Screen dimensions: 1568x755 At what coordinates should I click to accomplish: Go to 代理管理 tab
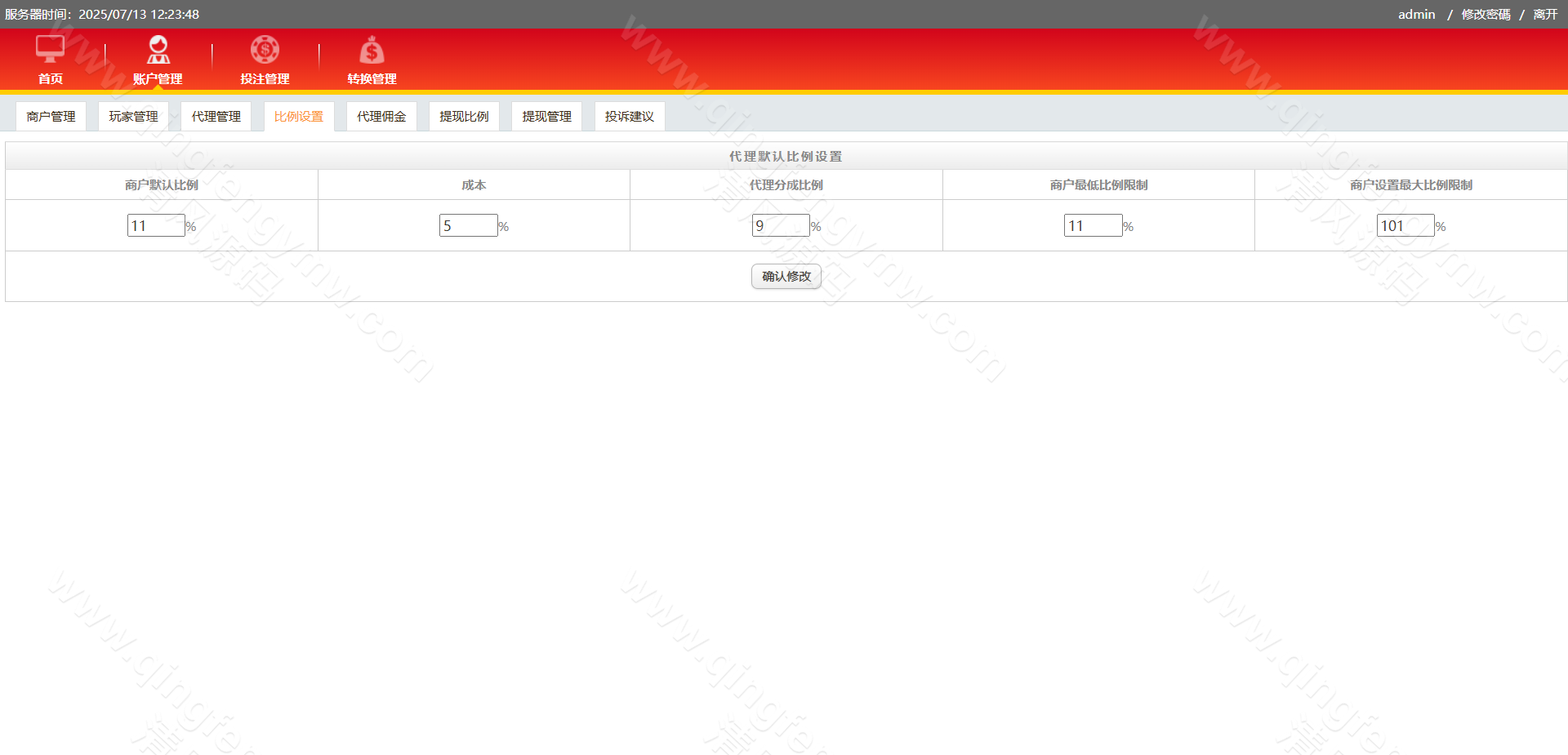click(x=216, y=117)
